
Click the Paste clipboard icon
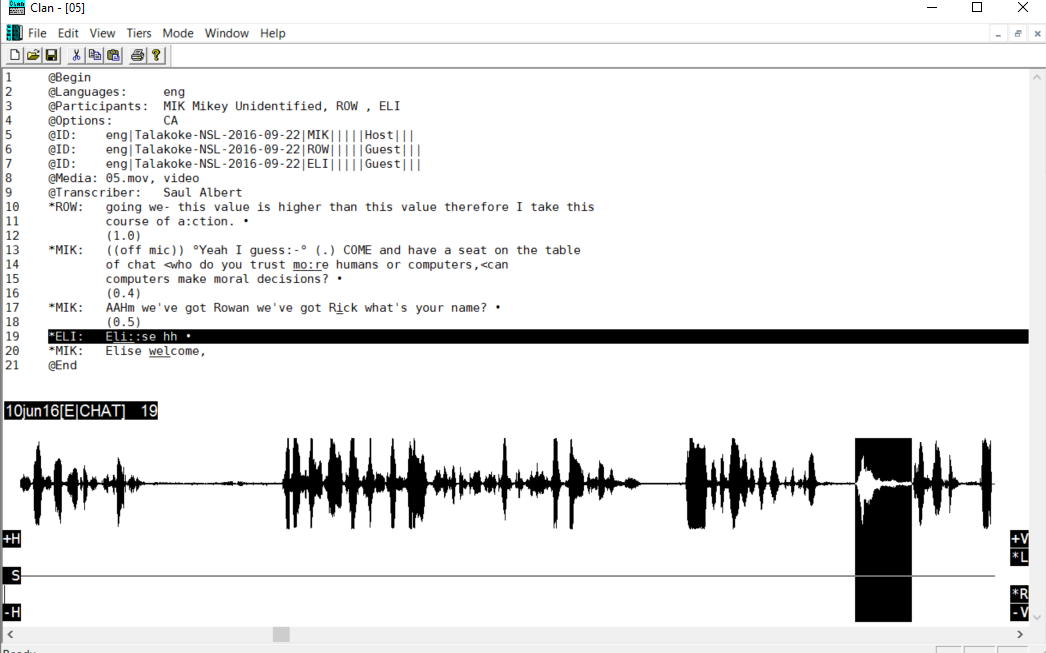pos(113,55)
